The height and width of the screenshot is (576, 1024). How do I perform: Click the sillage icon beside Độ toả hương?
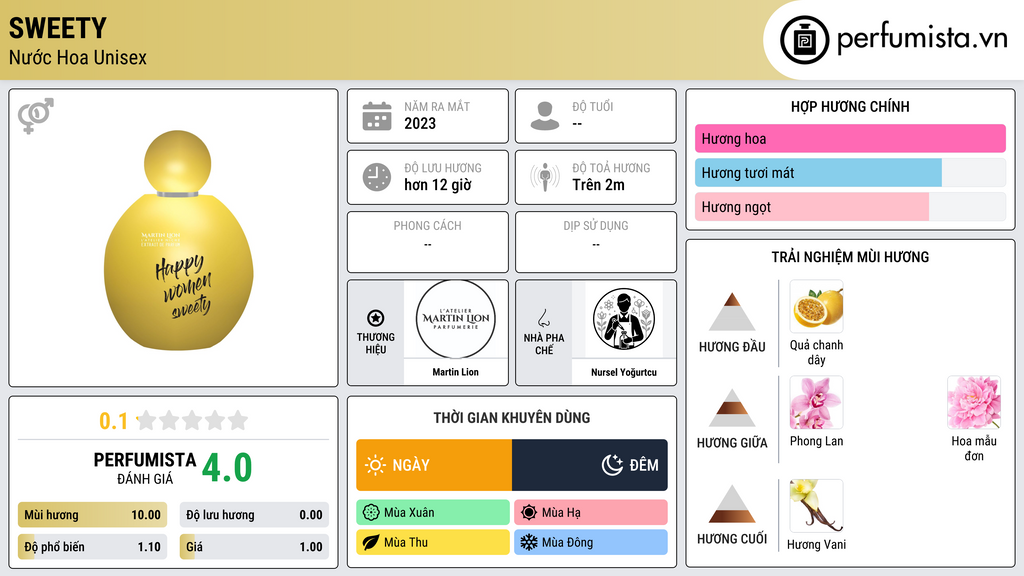[x=545, y=177]
